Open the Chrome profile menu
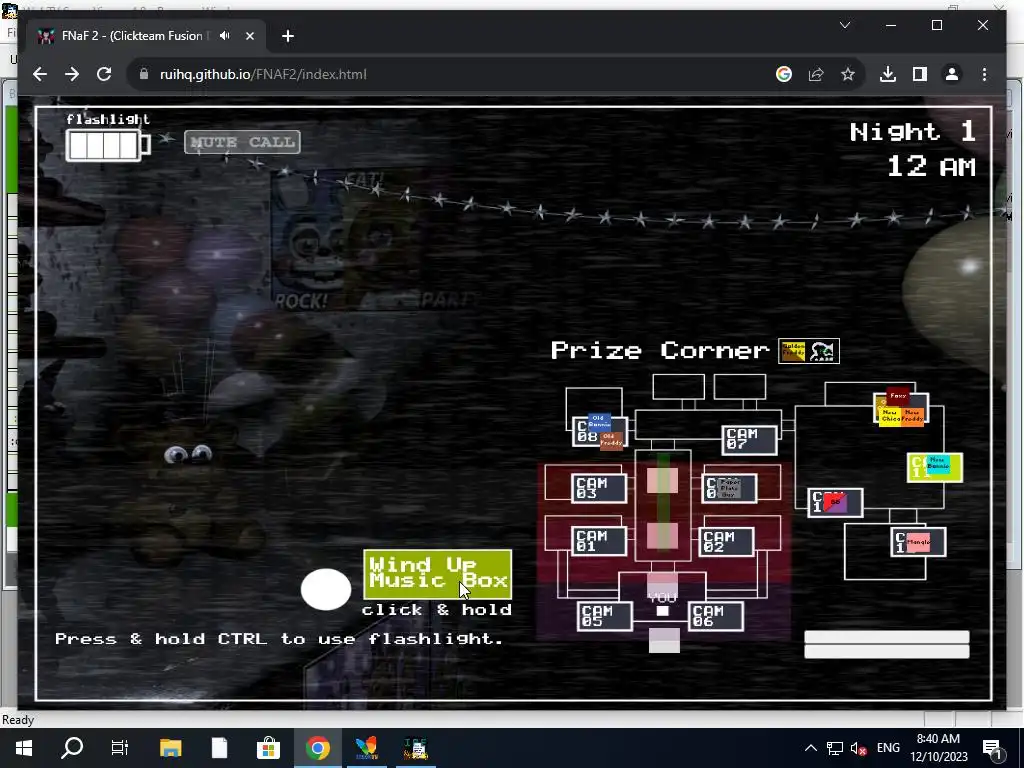The height and width of the screenshot is (768, 1024). [x=952, y=74]
